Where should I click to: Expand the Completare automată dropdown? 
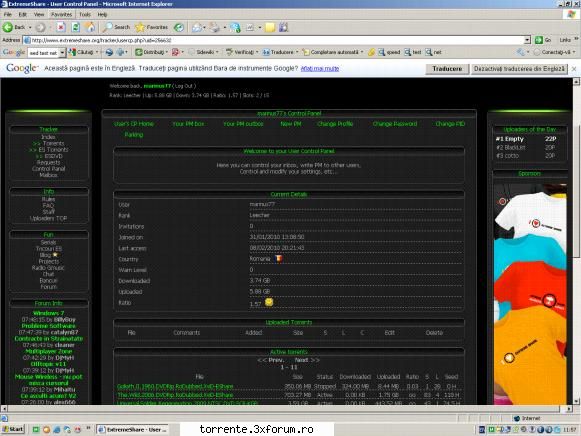[x=362, y=52]
